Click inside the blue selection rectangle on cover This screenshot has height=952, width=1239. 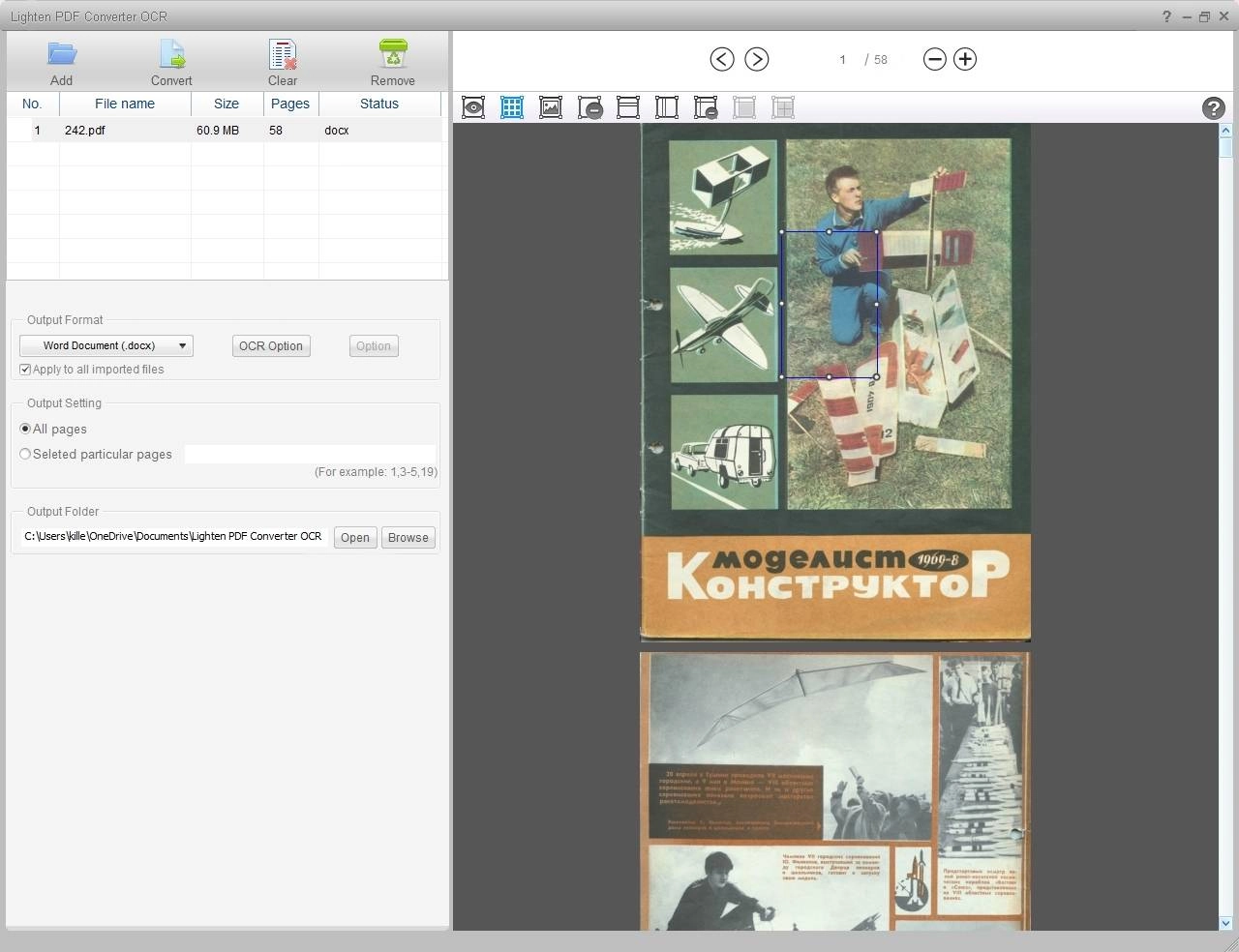[x=830, y=304]
